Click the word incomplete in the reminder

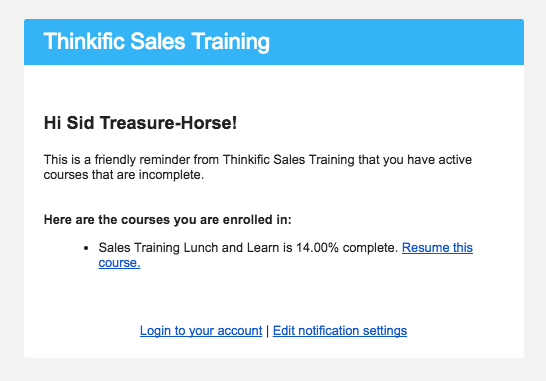171,174
